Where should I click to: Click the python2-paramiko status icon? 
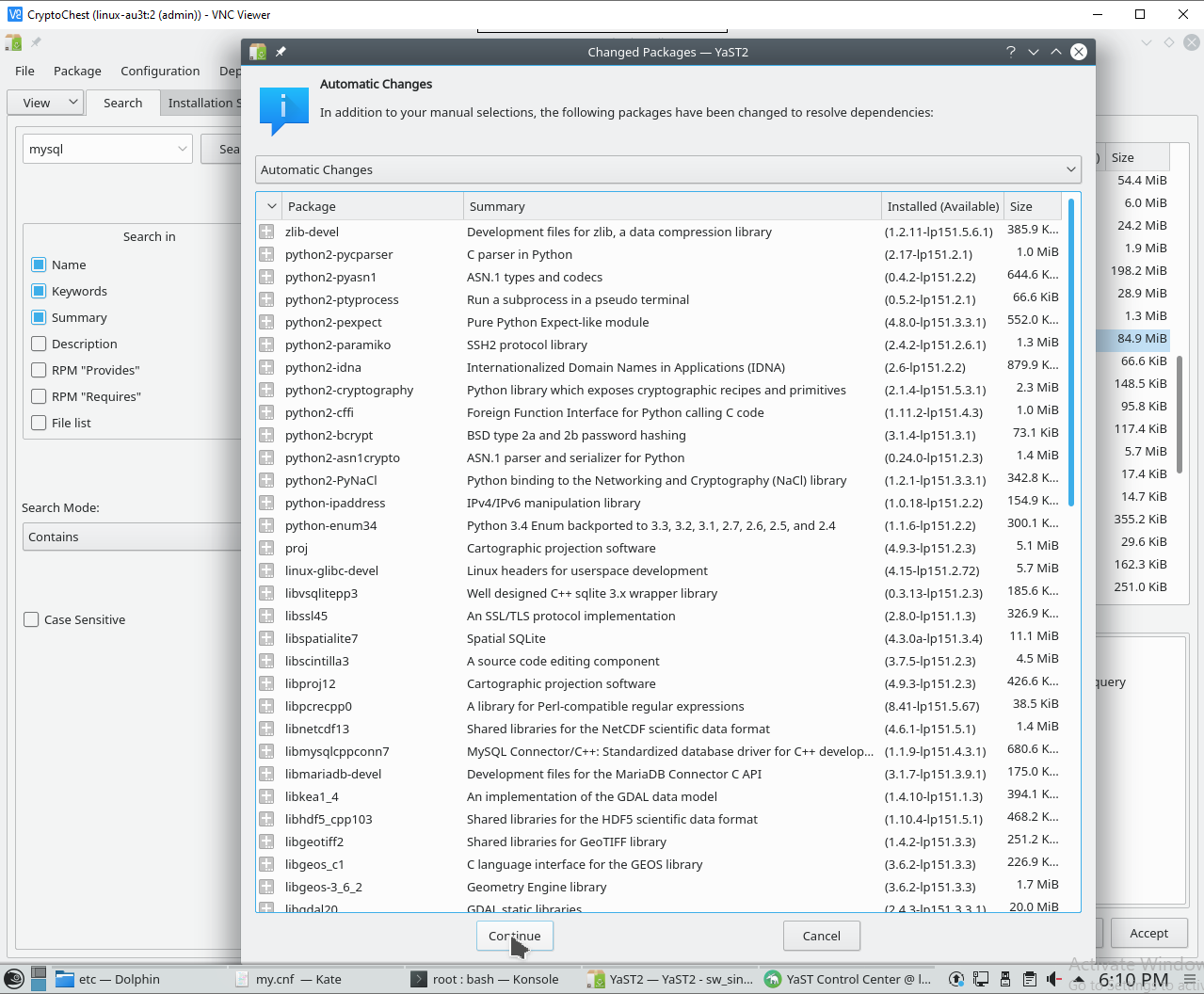266,345
